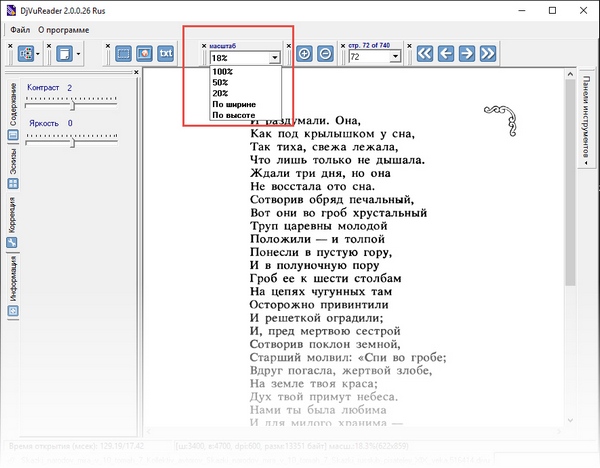
Task: Switch to the Информация side tab
Action: click(x=13, y=285)
